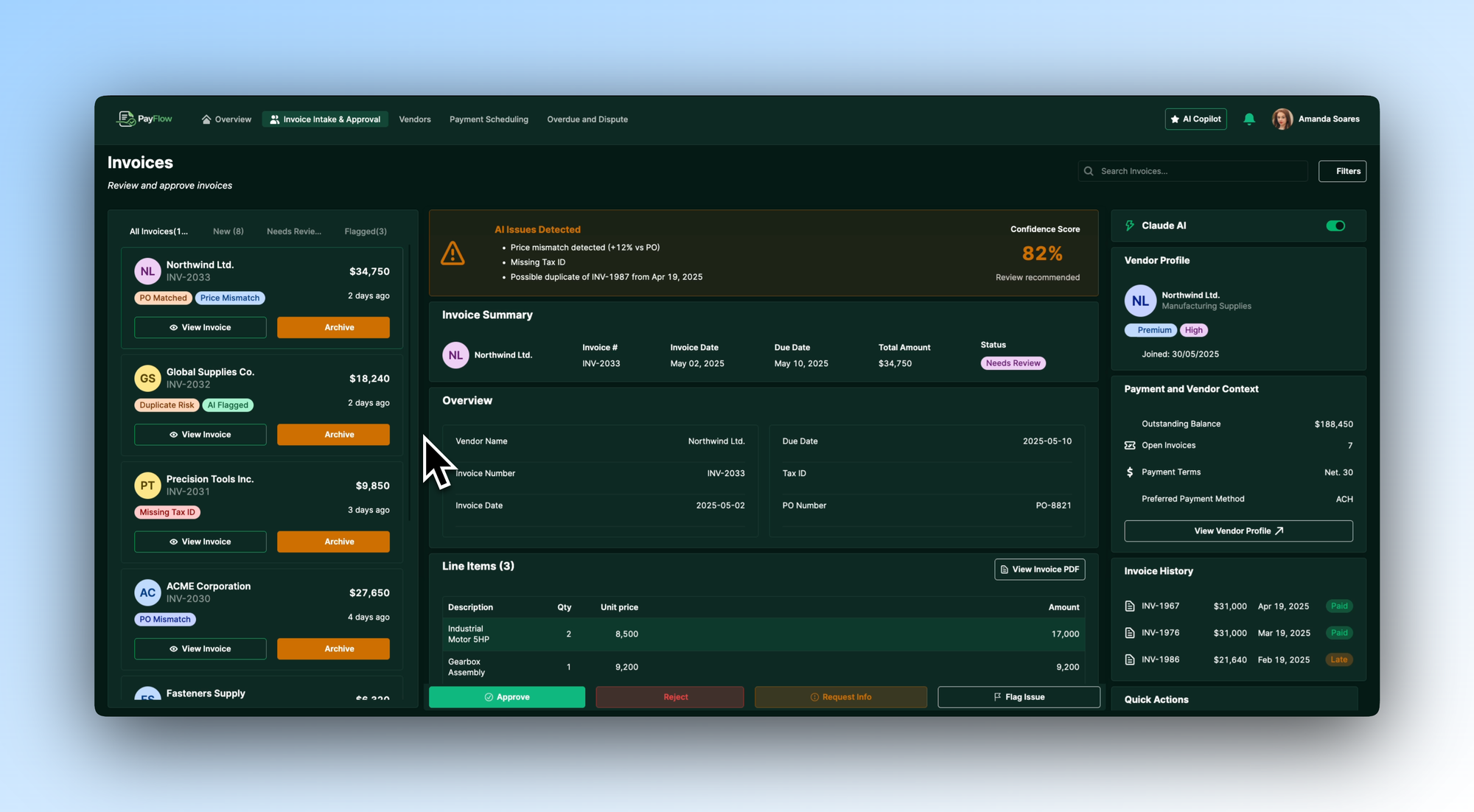Click the Price Mismatch tag
This screenshot has width=1474, height=812.
pyautogui.click(x=230, y=298)
